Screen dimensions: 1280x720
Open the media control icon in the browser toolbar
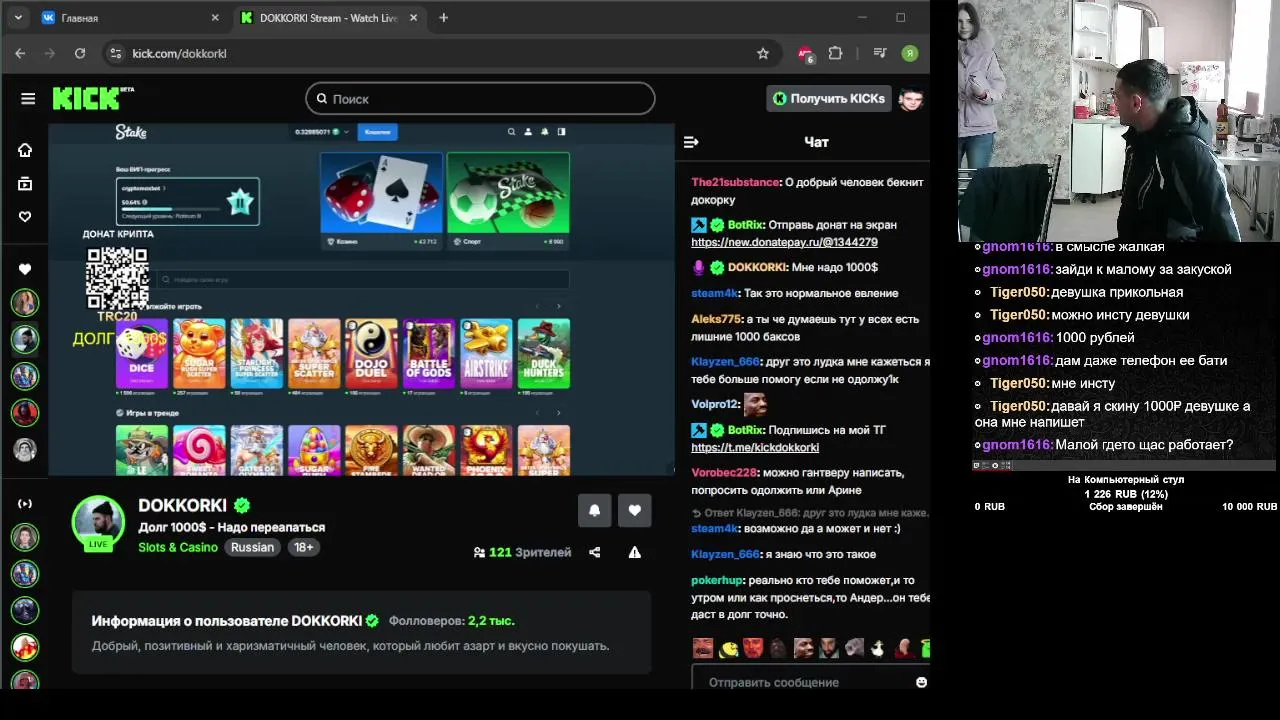[x=879, y=53]
